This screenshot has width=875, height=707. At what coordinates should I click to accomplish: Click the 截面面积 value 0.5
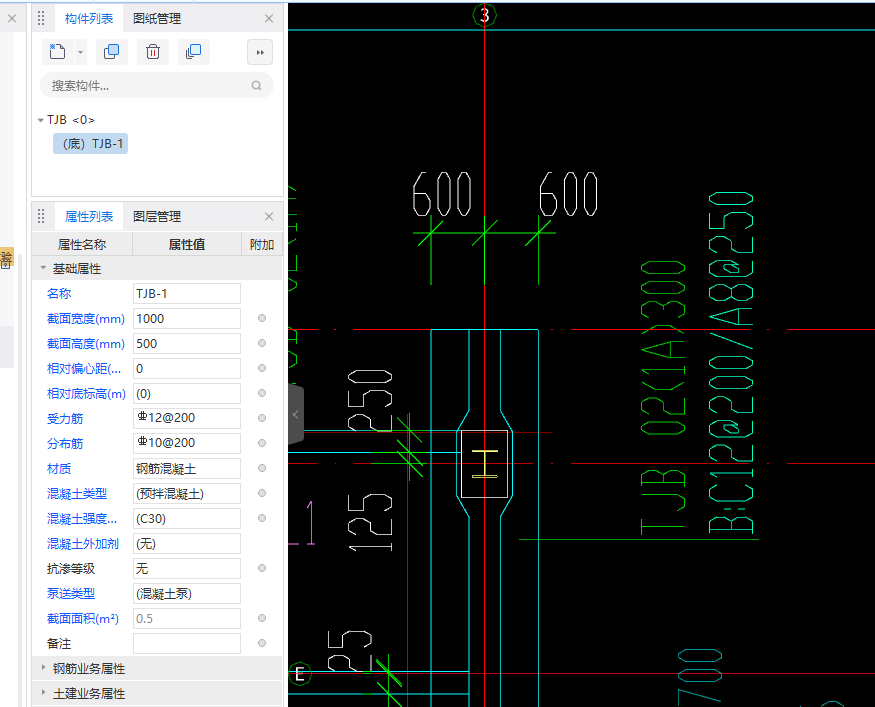pyautogui.click(x=187, y=618)
